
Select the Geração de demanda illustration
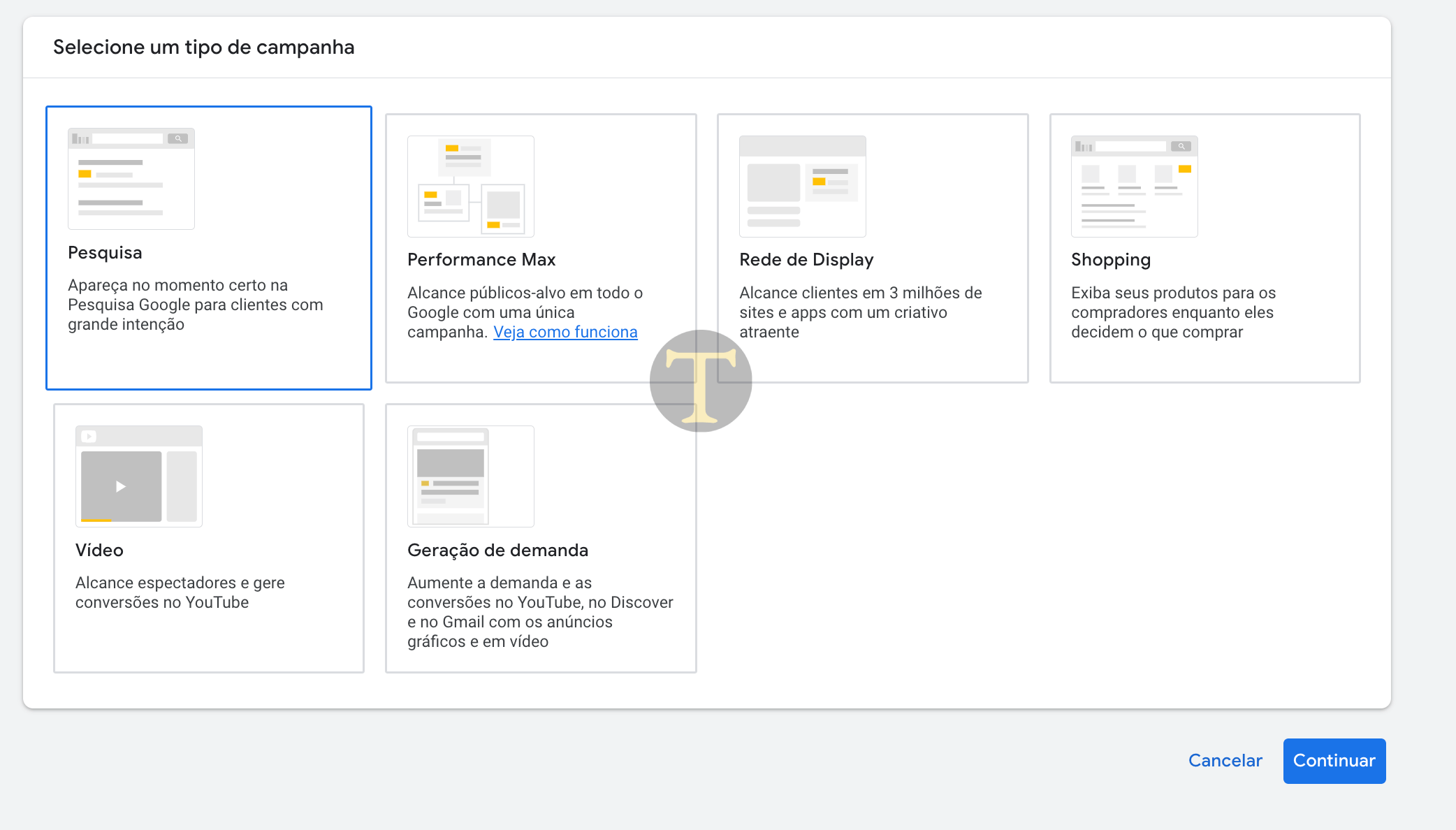coord(471,476)
